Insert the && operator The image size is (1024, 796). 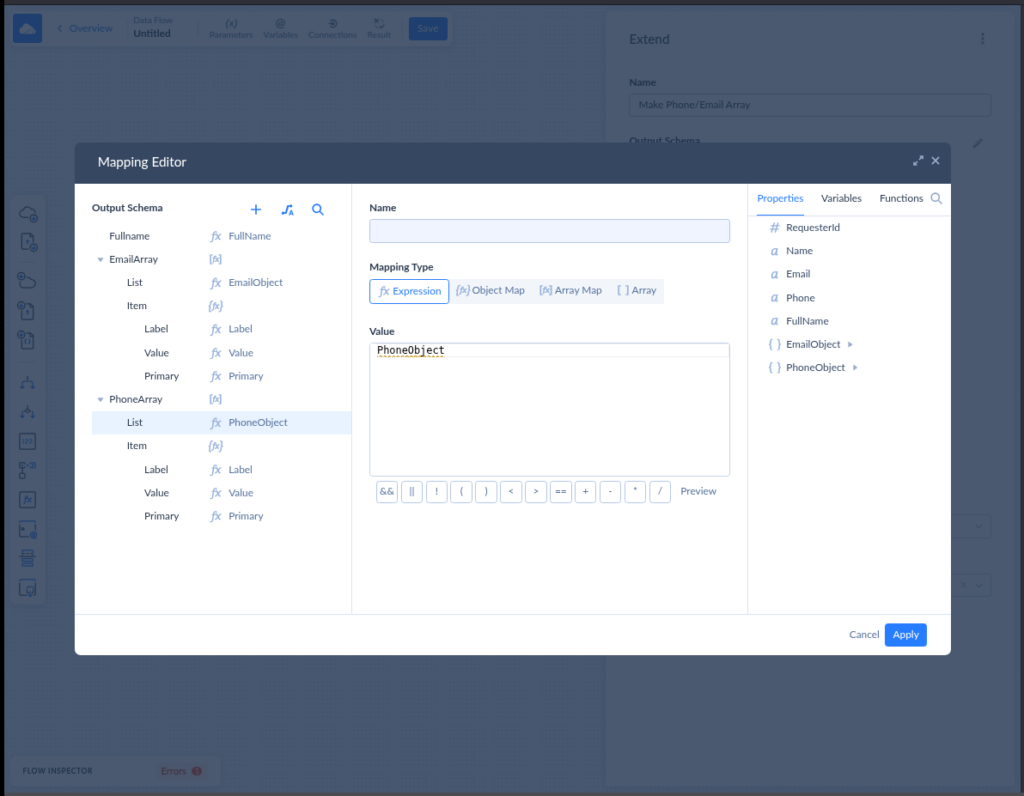pos(387,492)
